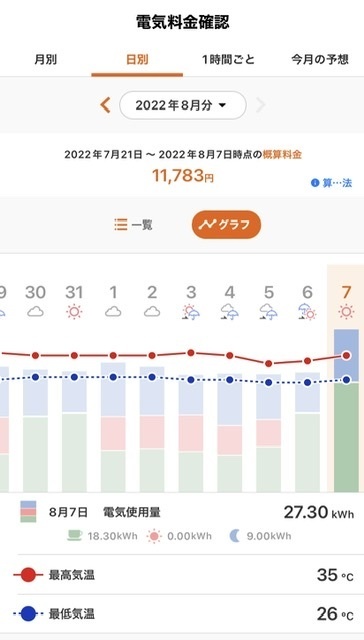Open the 1時間ごと tab
This screenshot has height=640, width=364.
228,60
